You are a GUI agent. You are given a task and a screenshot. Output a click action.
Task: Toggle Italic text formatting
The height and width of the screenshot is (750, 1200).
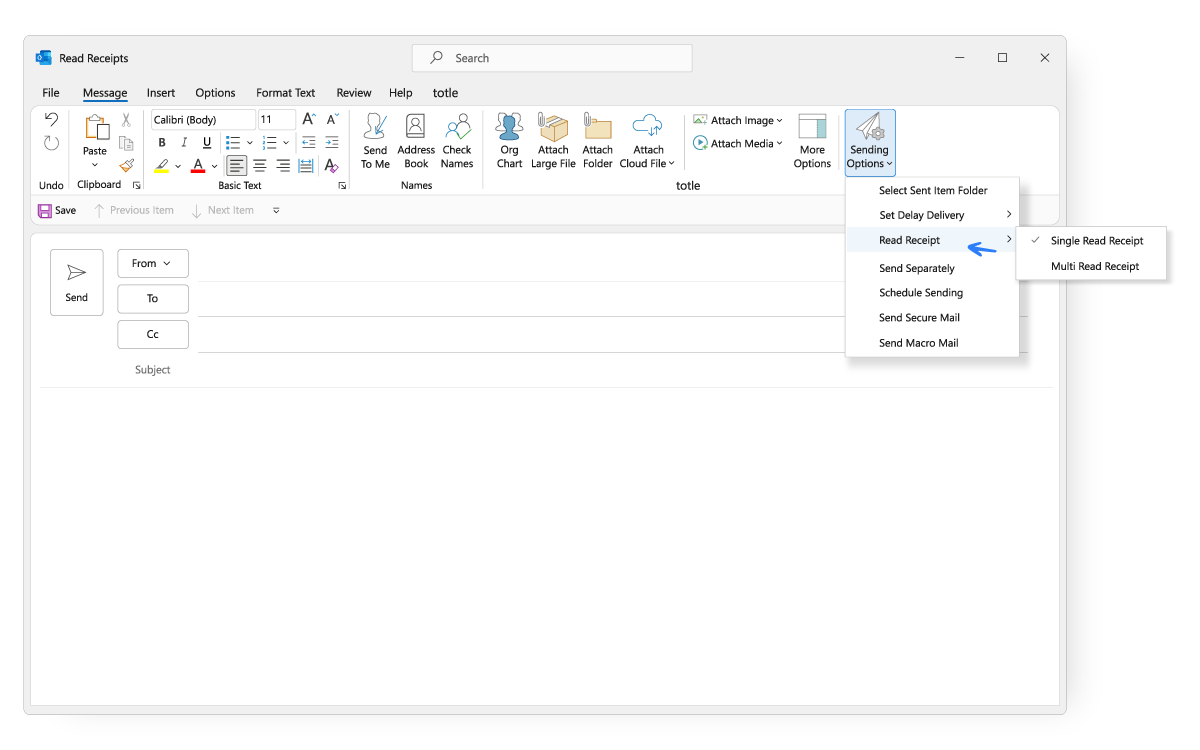tap(184, 143)
